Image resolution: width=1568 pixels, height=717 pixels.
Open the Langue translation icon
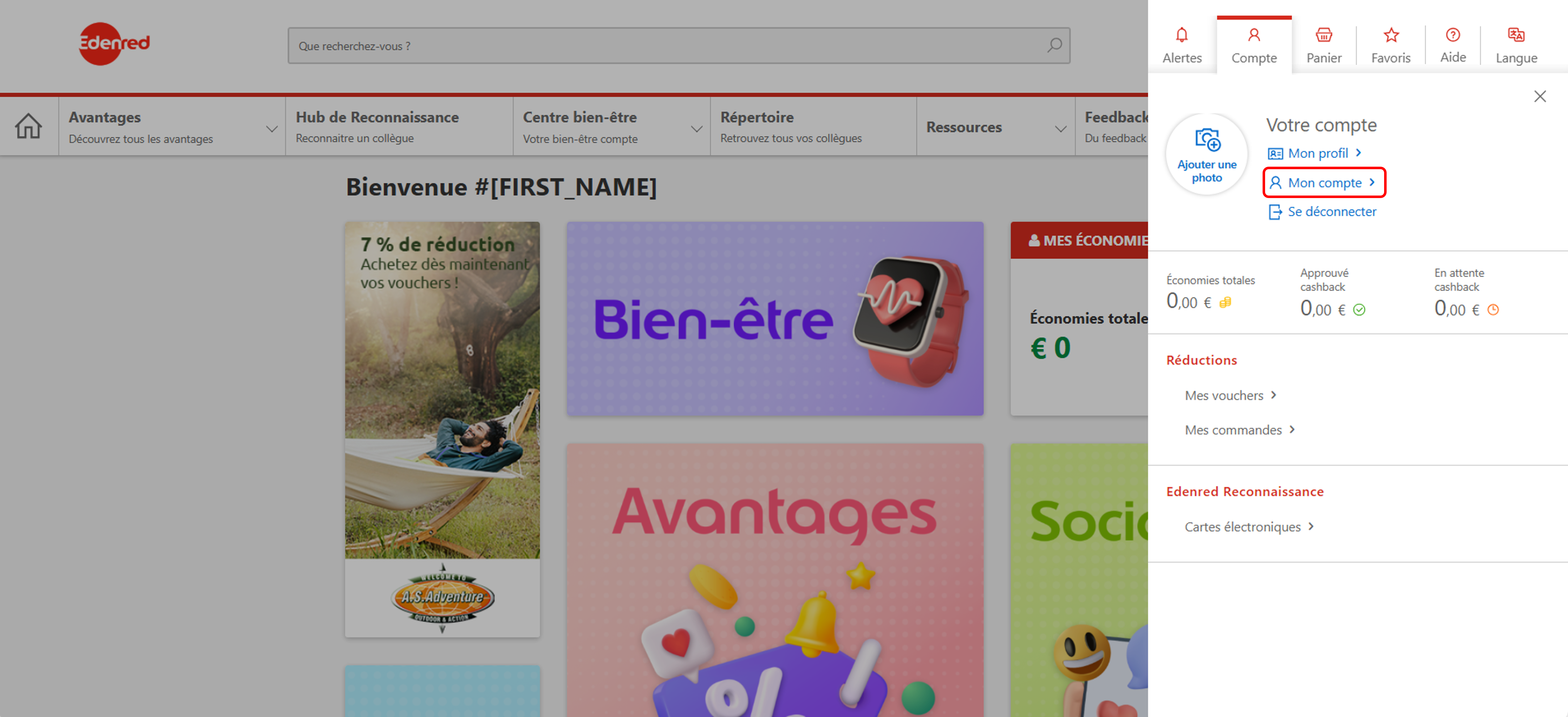click(1516, 35)
